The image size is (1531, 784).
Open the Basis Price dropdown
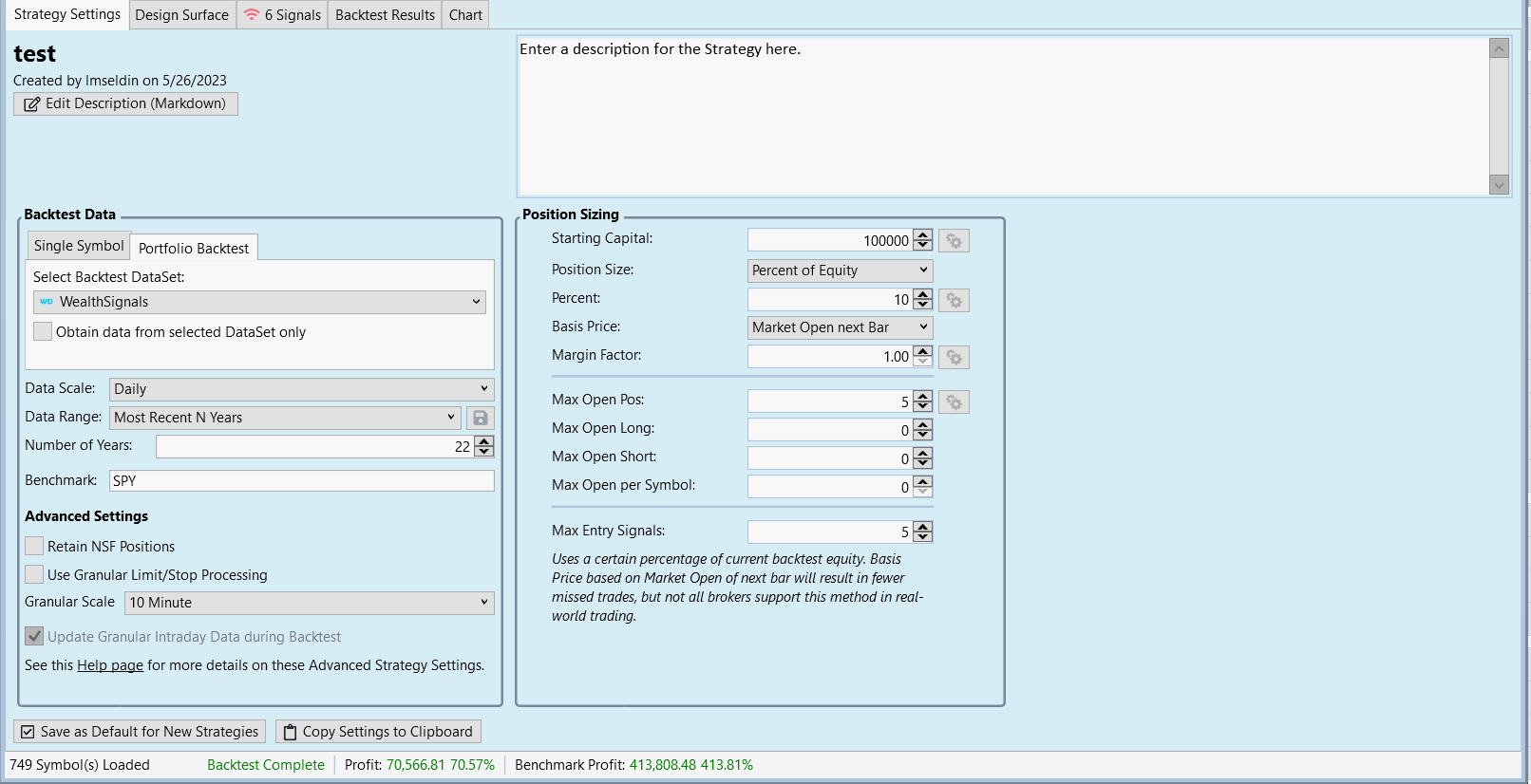tap(840, 327)
